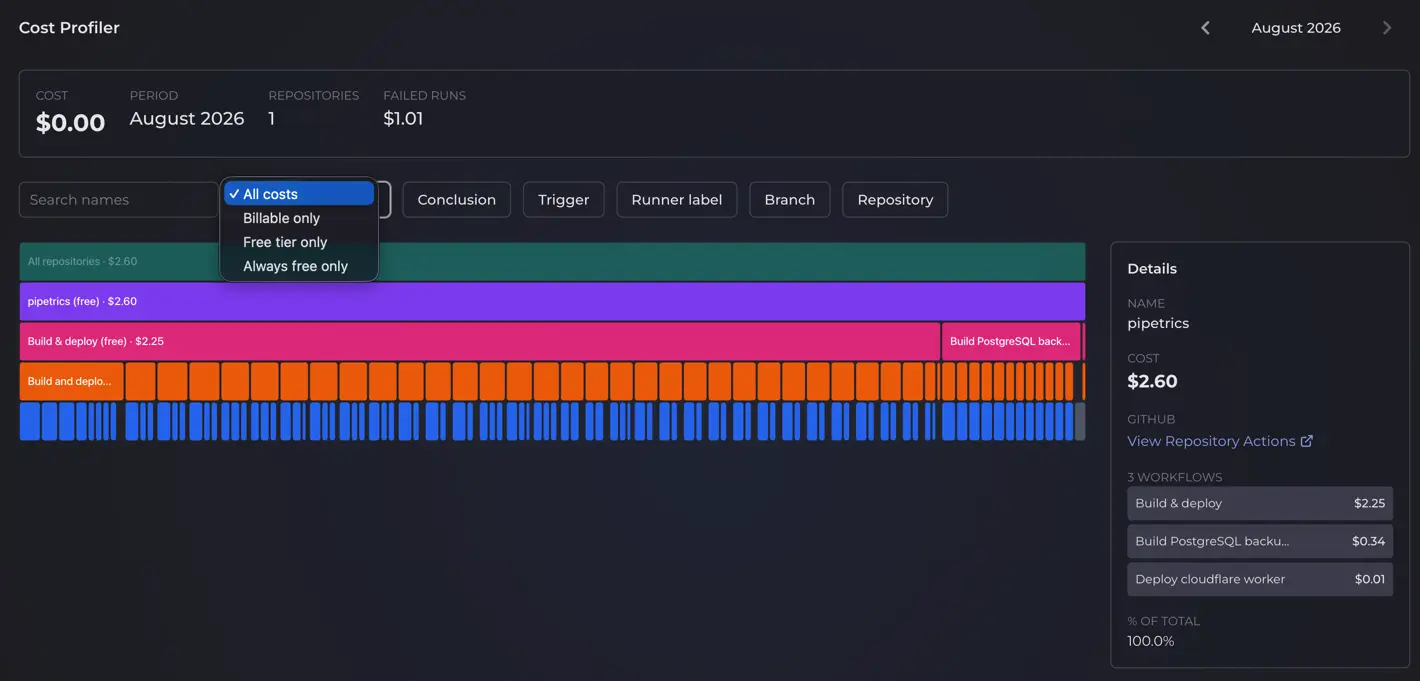
Task: Expand the Runner label filter
Action: tap(677, 200)
